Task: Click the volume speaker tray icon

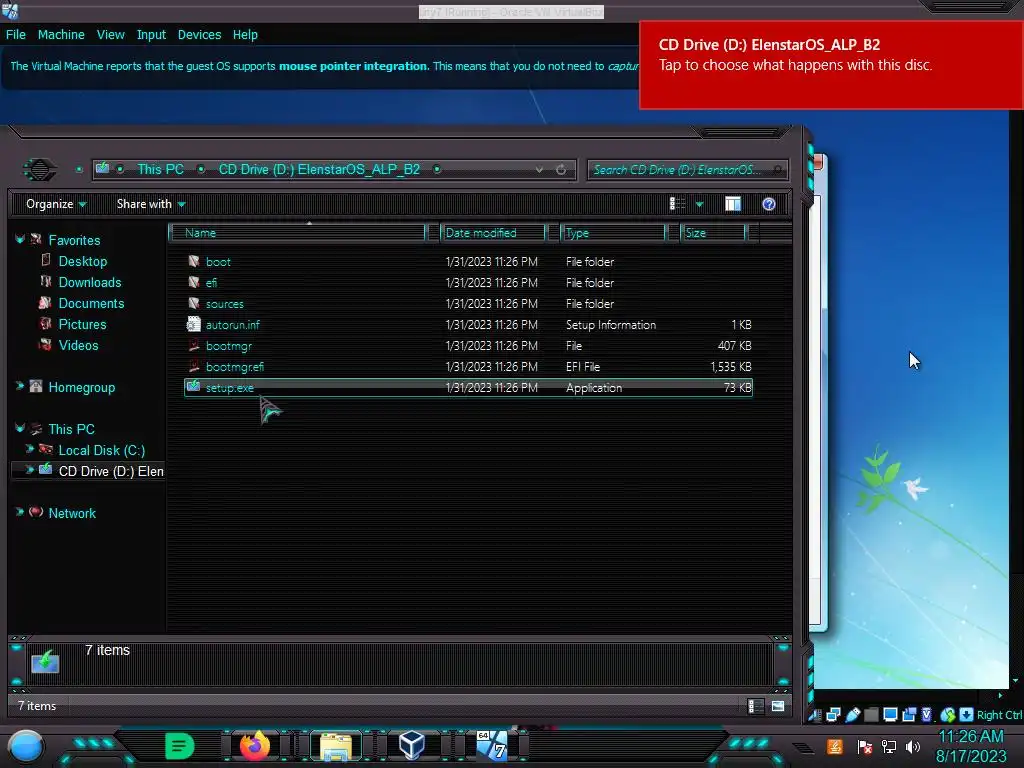Action: tap(913, 746)
